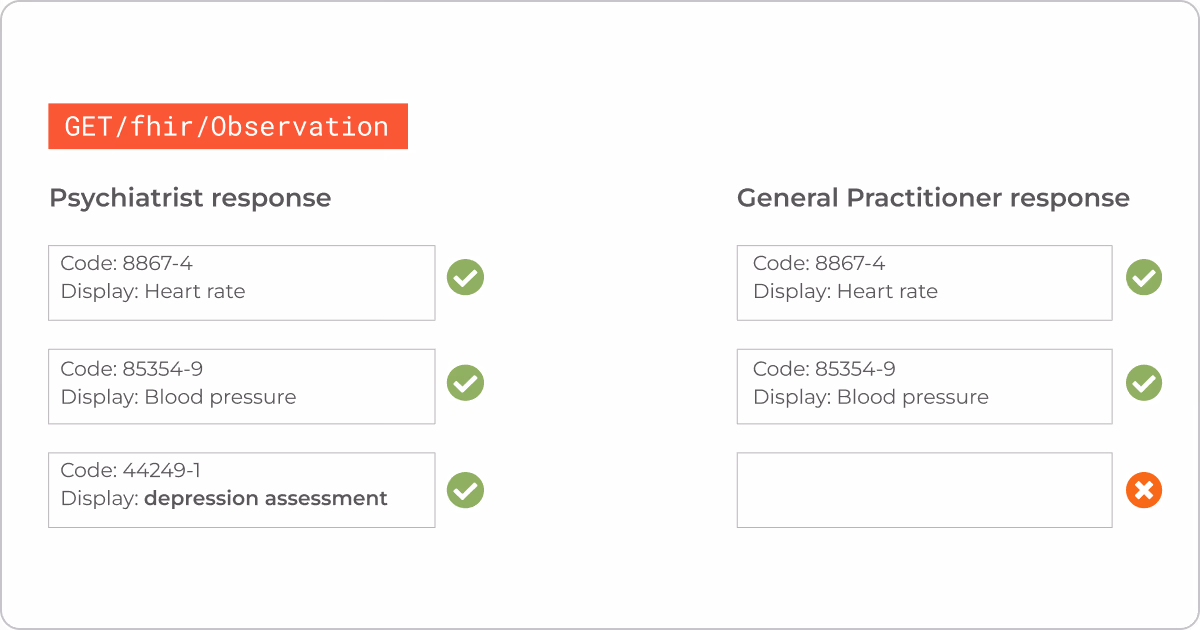The image size is (1200, 630).
Task: Click the GET/fhir/Observation orange badge
Action: [228, 126]
